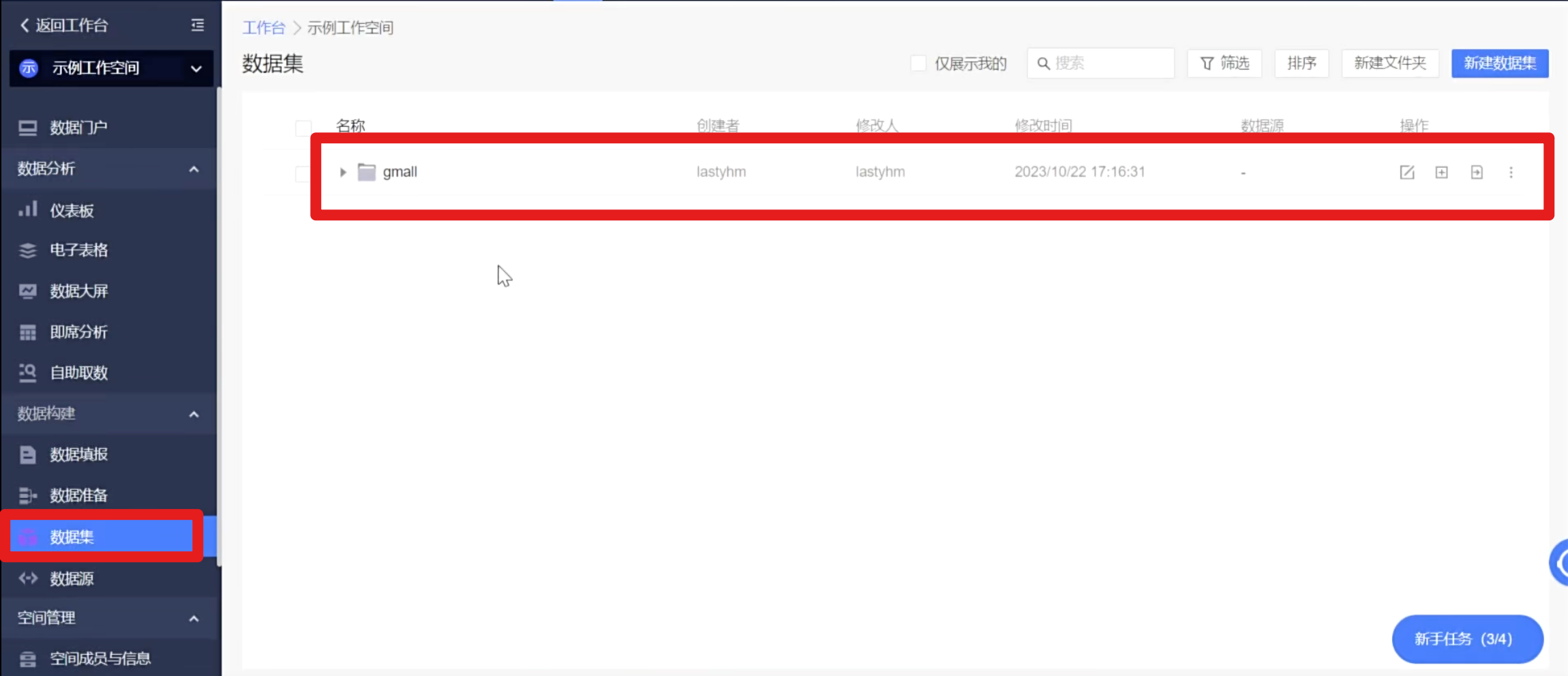Image resolution: width=1568 pixels, height=676 pixels.
Task: Click the move-in arrow icon for gmall
Action: point(1477,172)
